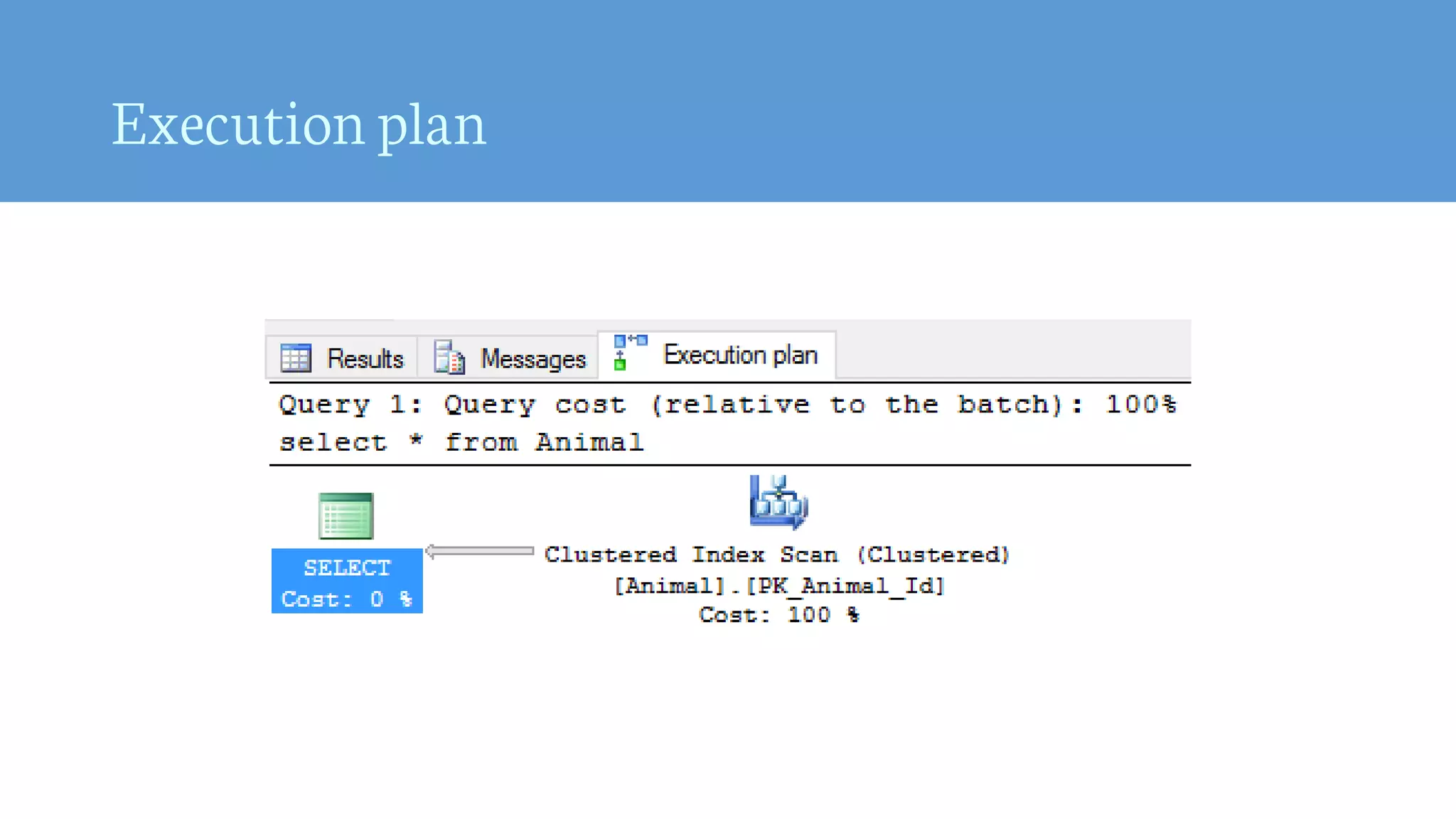1456x819 pixels.
Task: Click the '[Animal].[PK_Animal_Id]' label
Action: [x=779, y=586]
